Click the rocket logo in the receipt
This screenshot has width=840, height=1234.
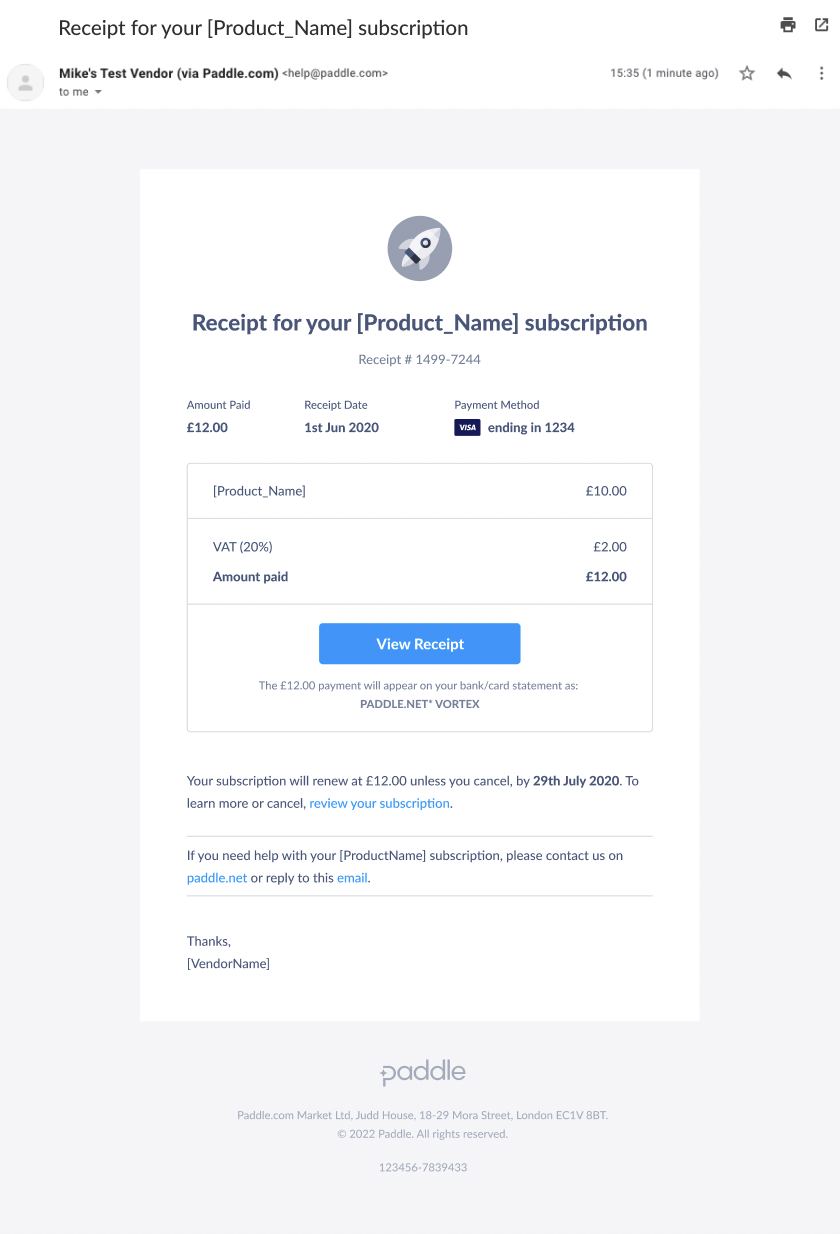click(x=420, y=248)
